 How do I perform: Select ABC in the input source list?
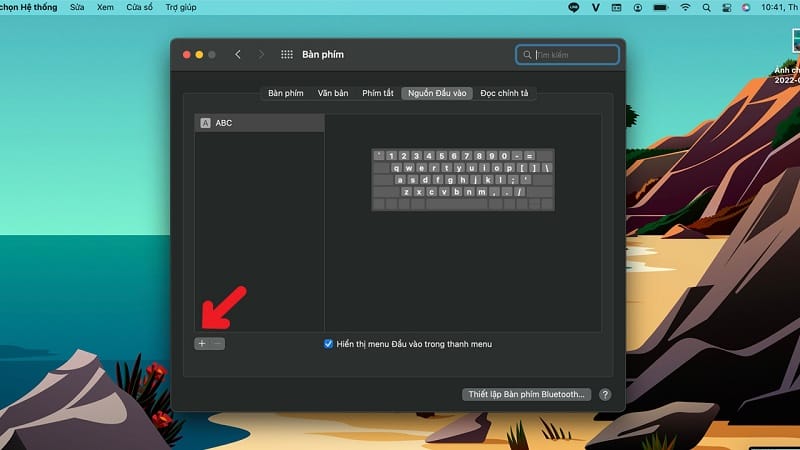tap(259, 123)
